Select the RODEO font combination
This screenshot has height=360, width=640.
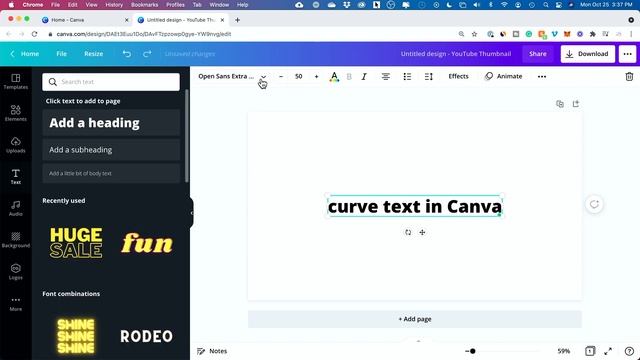tap(147, 336)
